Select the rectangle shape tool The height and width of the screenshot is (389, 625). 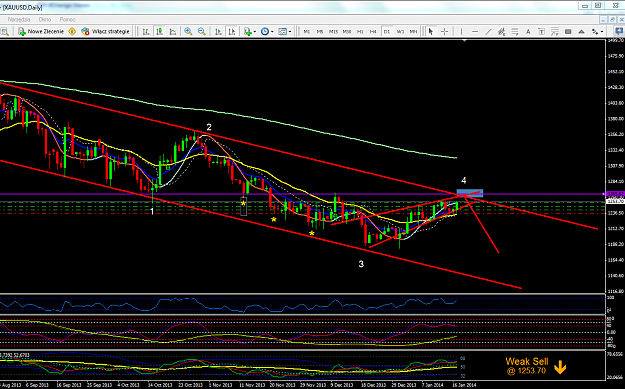point(568,31)
